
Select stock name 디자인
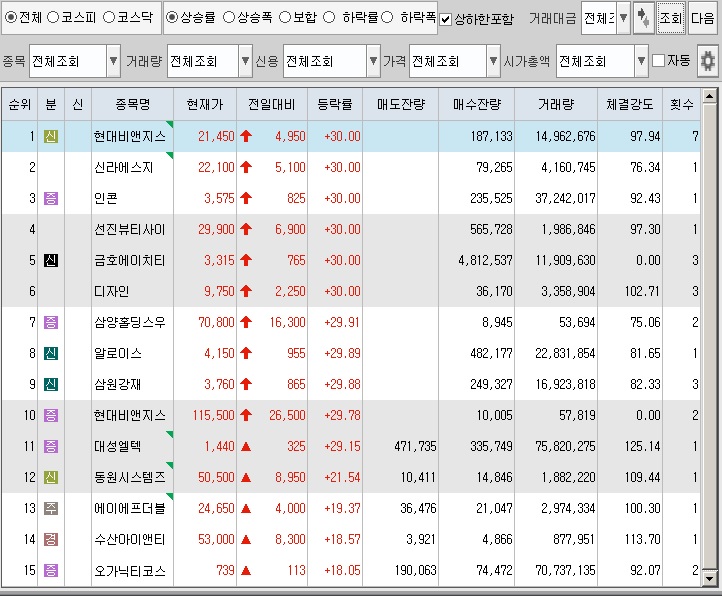(x=111, y=291)
